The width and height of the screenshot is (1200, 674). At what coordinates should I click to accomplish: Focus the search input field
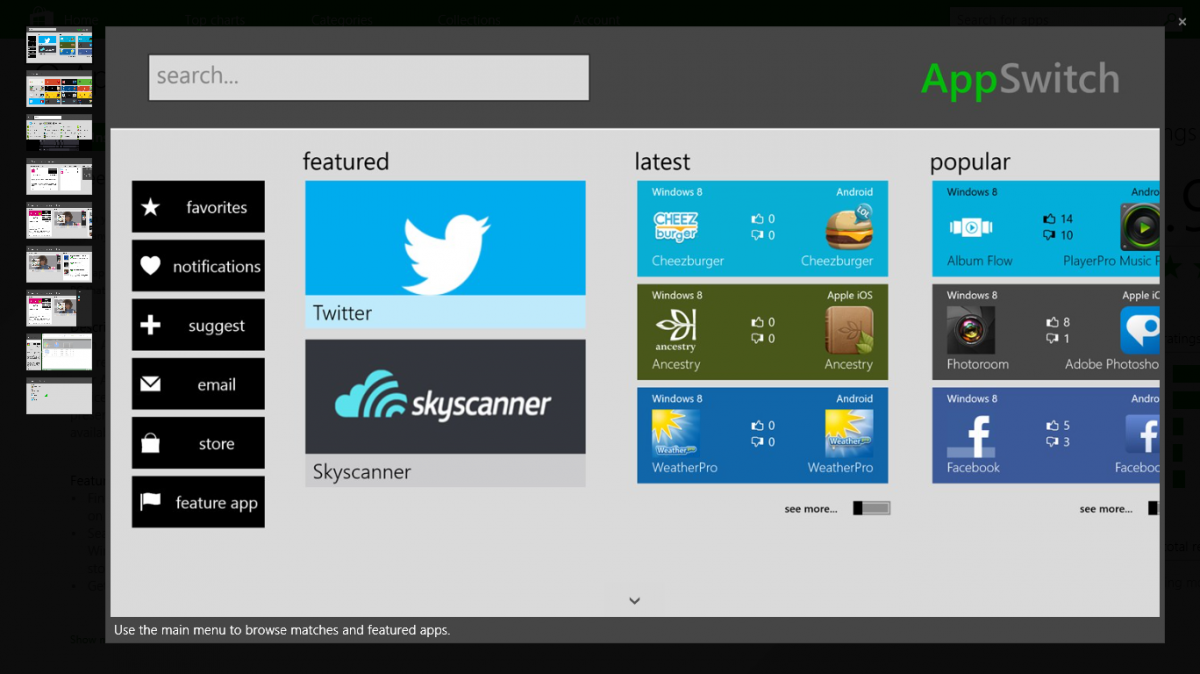(x=369, y=77)
